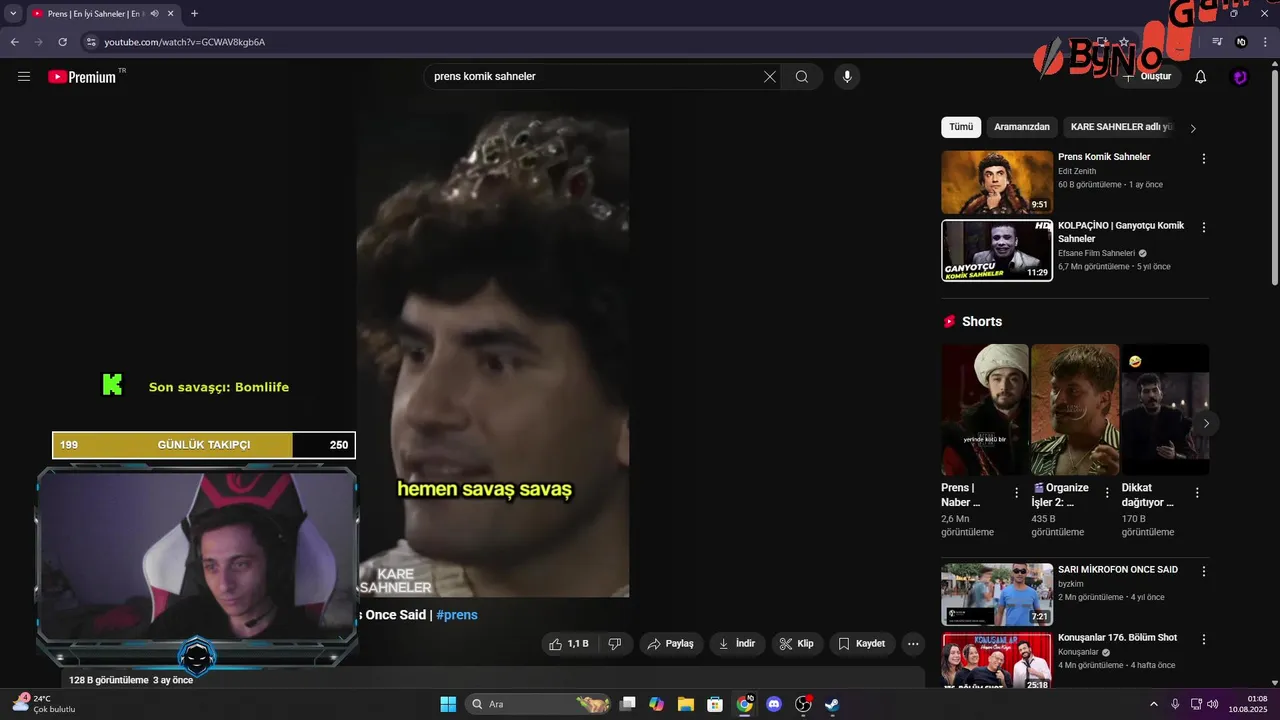Open options for Konuşanlar video
This screenshot has width=1280, height=720.
[1204, 640]
